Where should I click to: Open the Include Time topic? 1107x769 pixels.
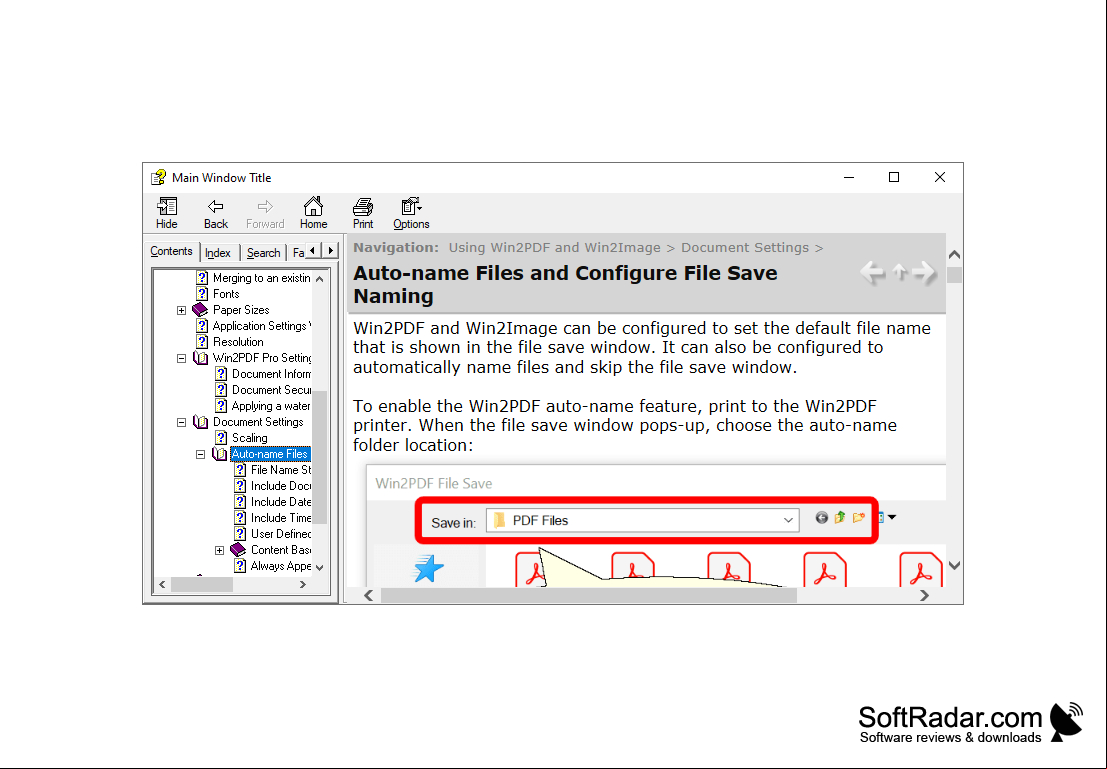(281, 518)
